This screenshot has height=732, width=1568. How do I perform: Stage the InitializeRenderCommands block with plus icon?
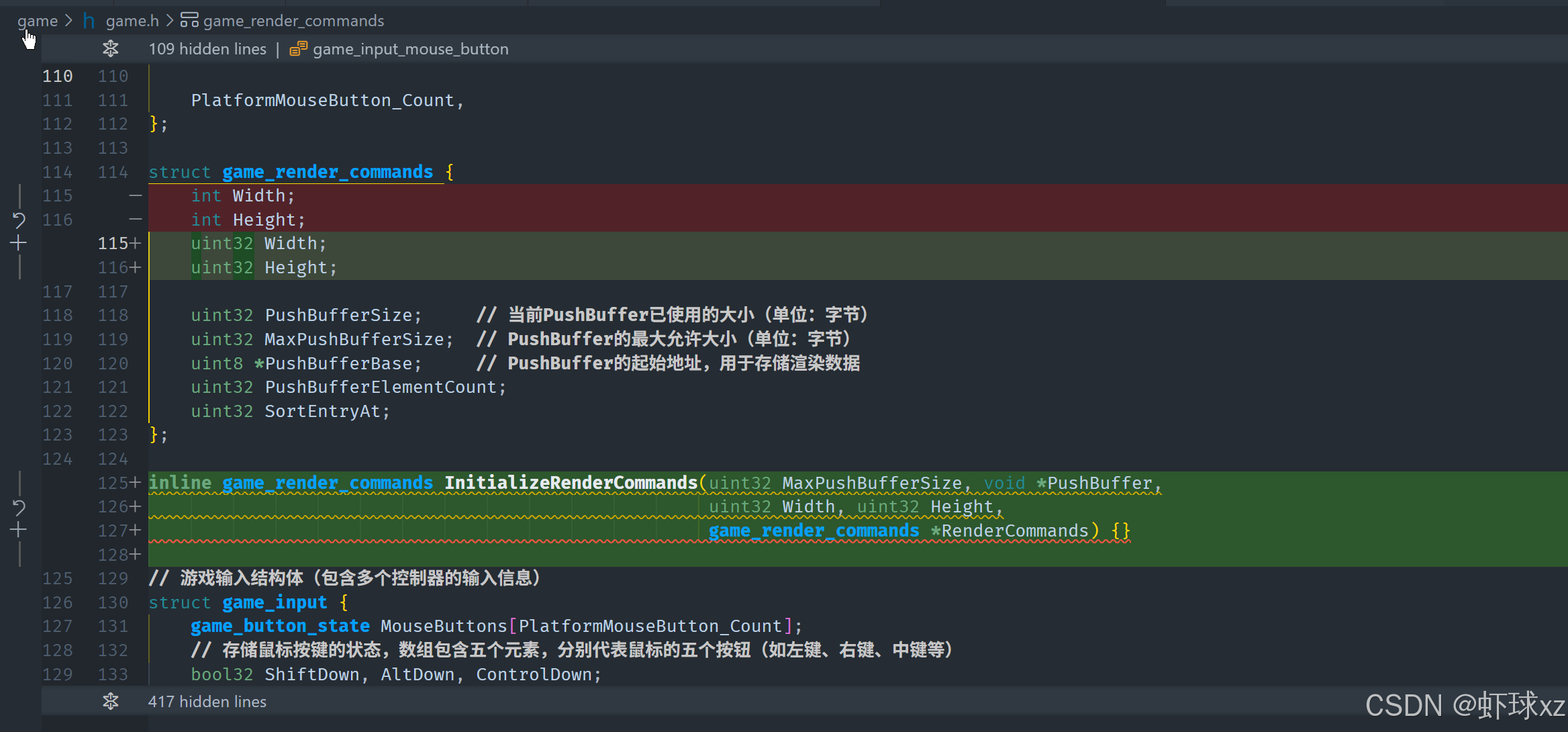(x=19, y=531)
